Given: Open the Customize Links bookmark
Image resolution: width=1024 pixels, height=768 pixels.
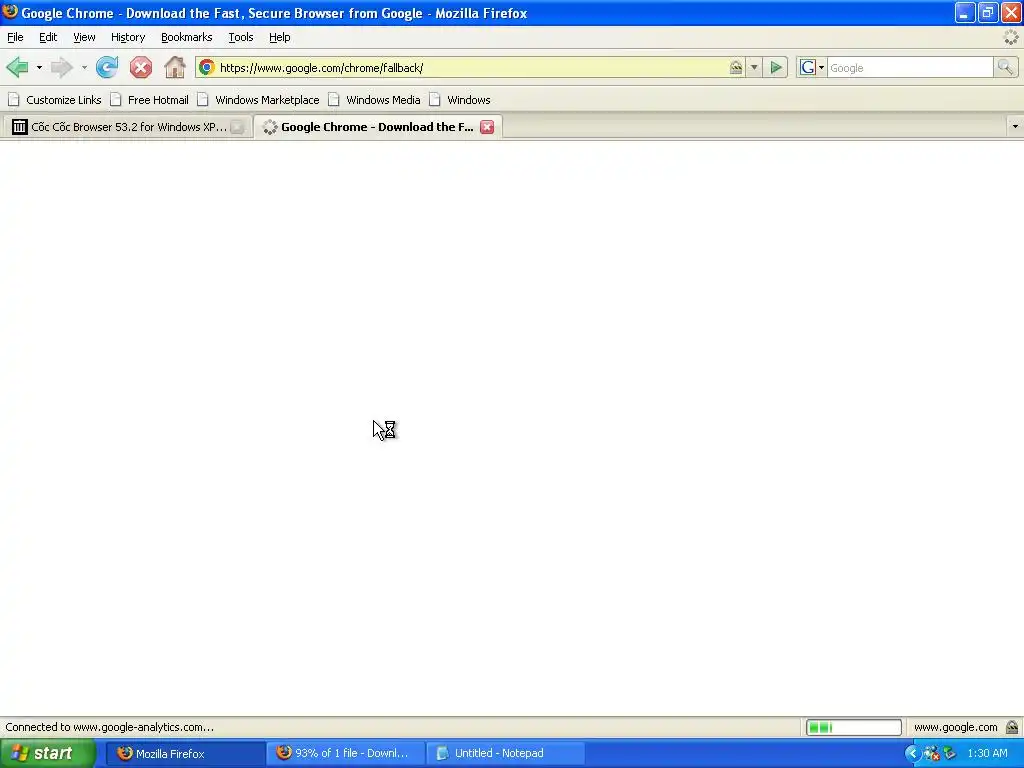Looking at the screenshot, I should coord(55,100).
